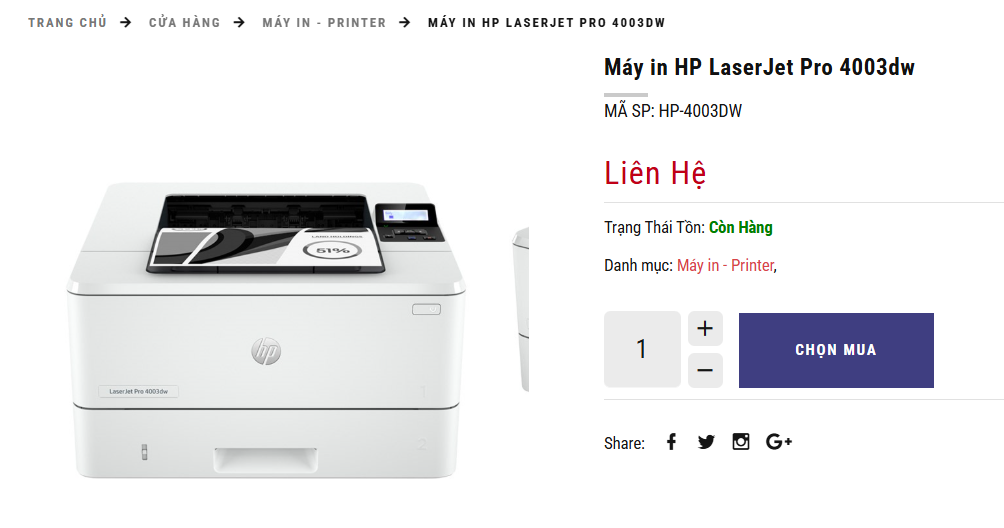Screen dimensions: 1004x528
Task: Decrease quantity with the minus button
Action: pyautogui.click(x=705, y=370)
